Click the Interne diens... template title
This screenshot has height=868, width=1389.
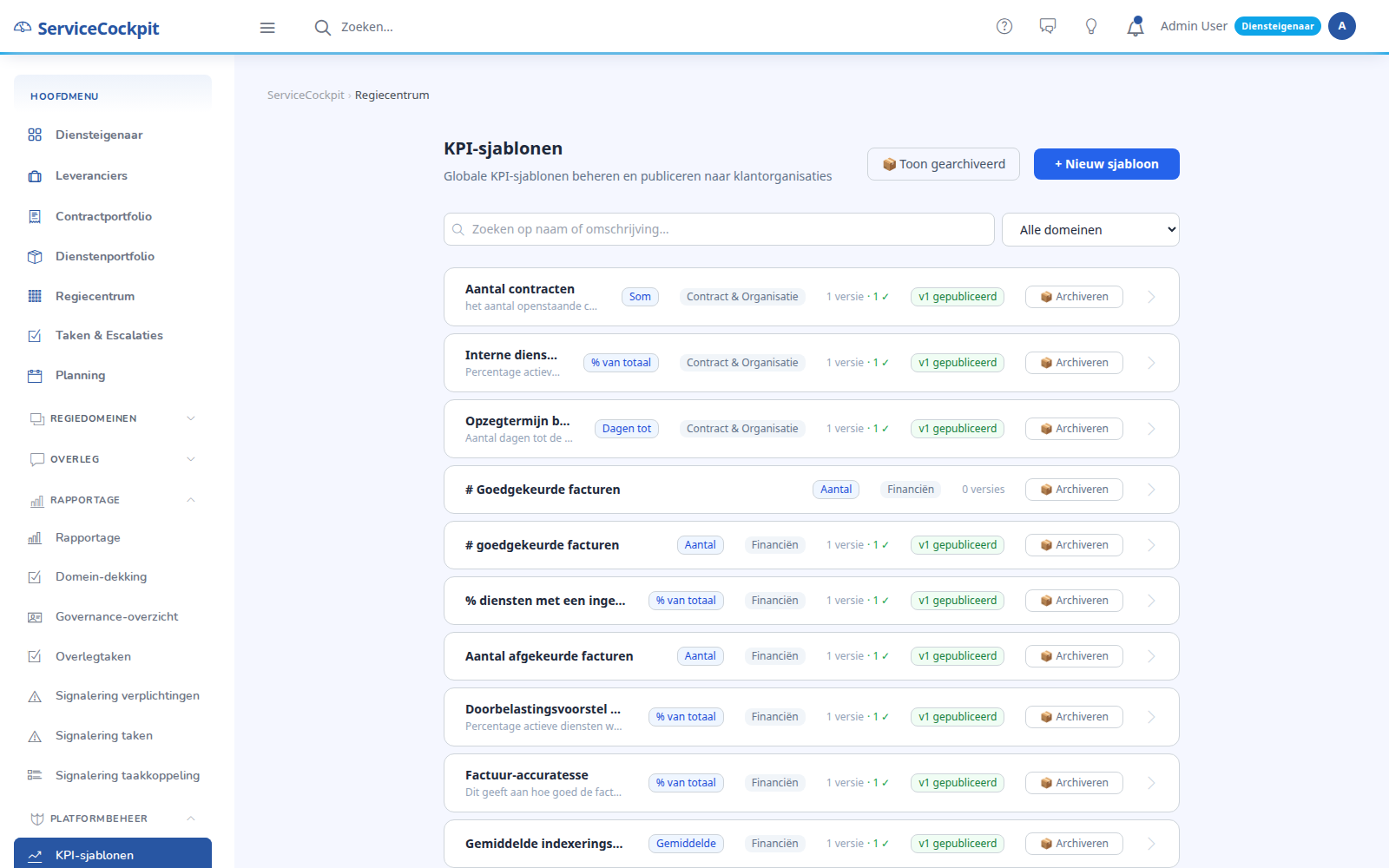point(511,355)
